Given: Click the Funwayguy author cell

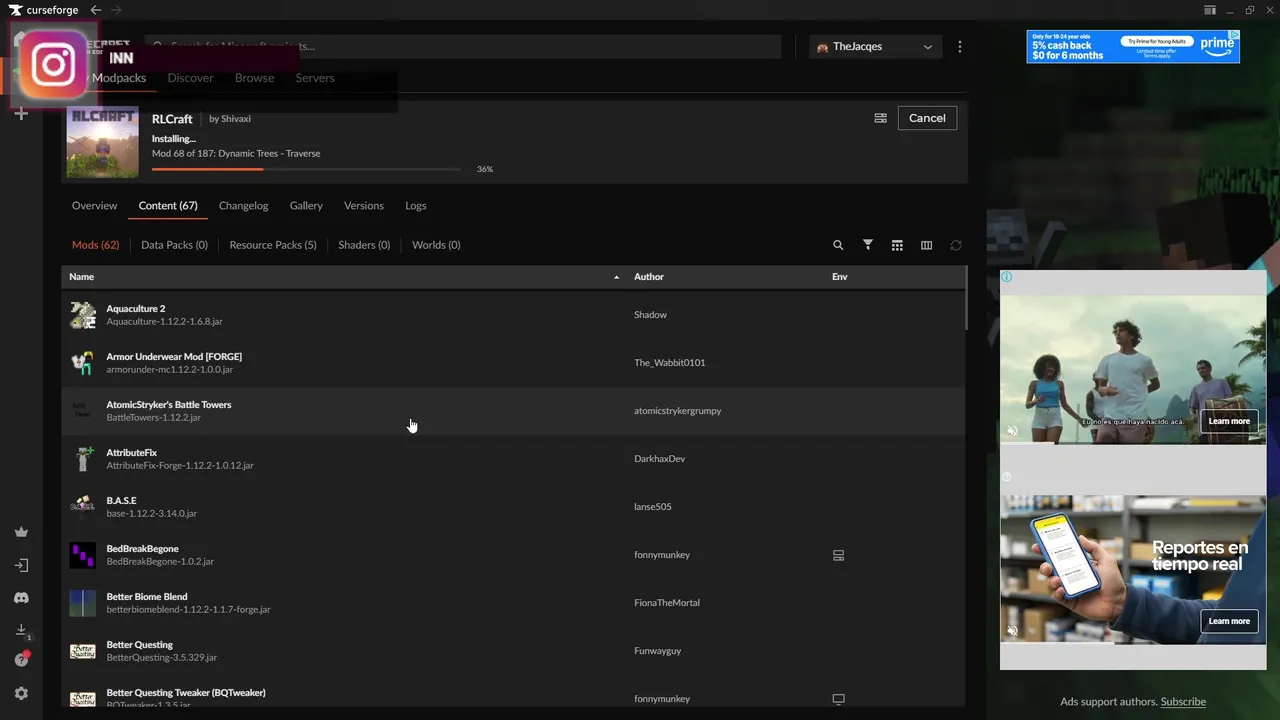Looking at the screenshot, I should [657, 651].
